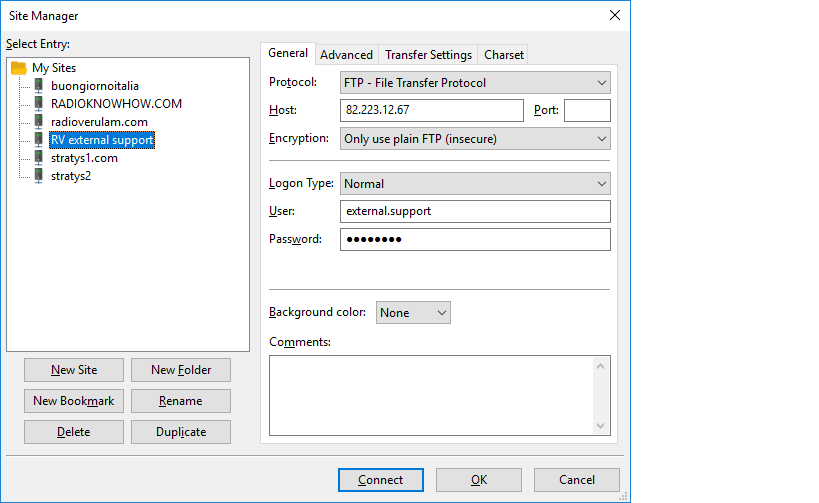The image size is (819, 503).
Task: Click the resize grip at dialog corner
Action: (623, 496)
